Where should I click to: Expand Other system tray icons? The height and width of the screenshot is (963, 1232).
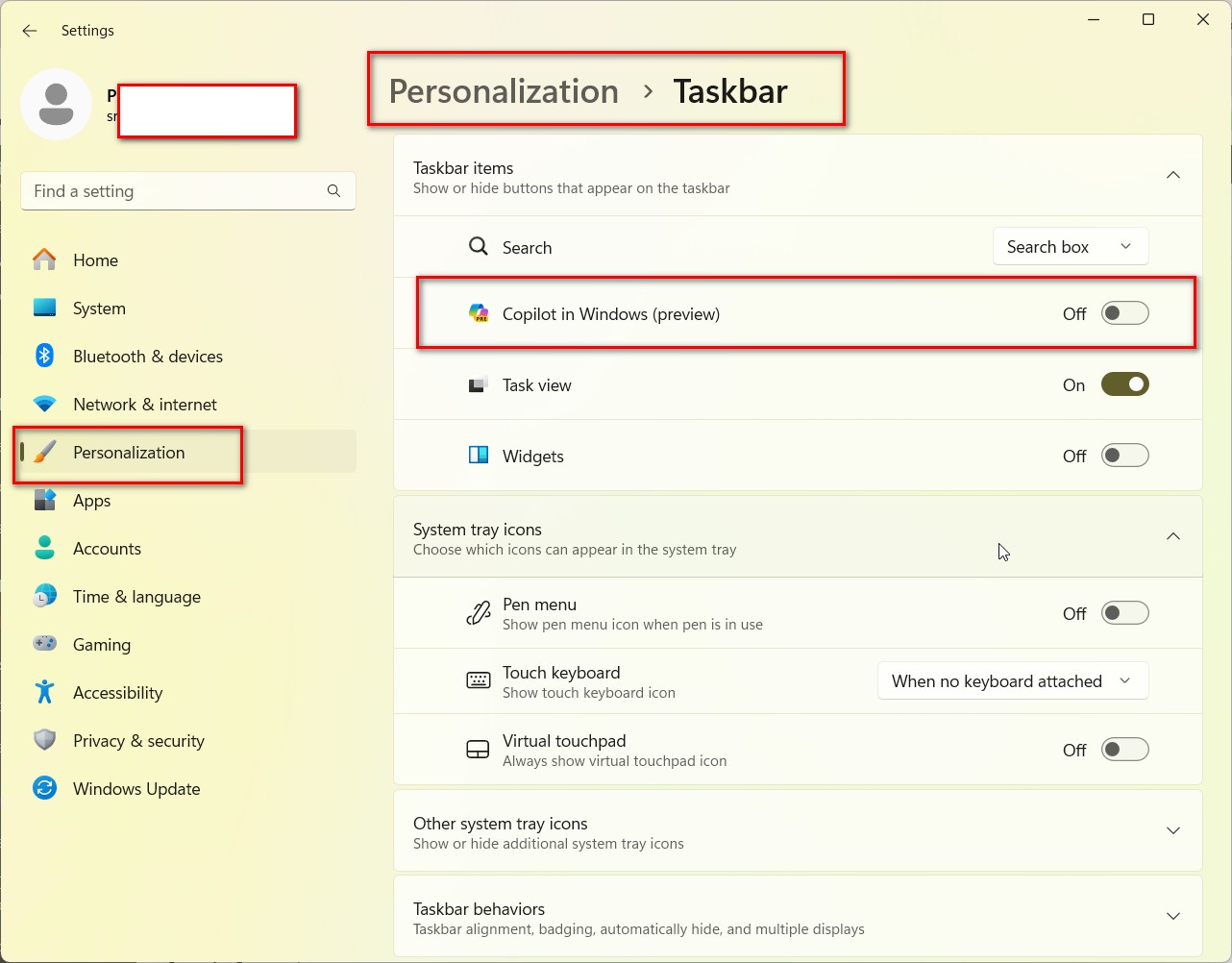coord(1172,830)
